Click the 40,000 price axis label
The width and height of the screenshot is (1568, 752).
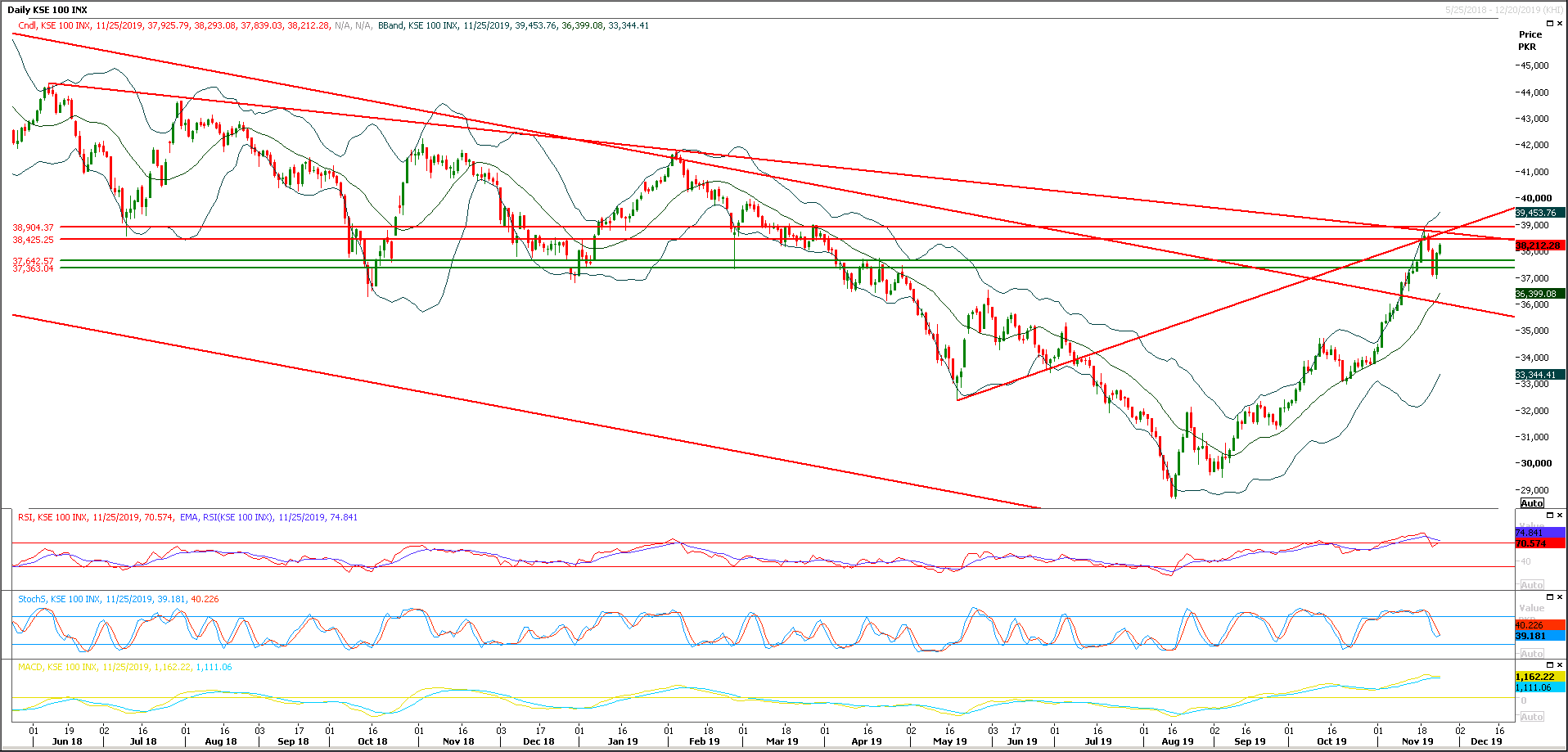[x=1536, y=198]
